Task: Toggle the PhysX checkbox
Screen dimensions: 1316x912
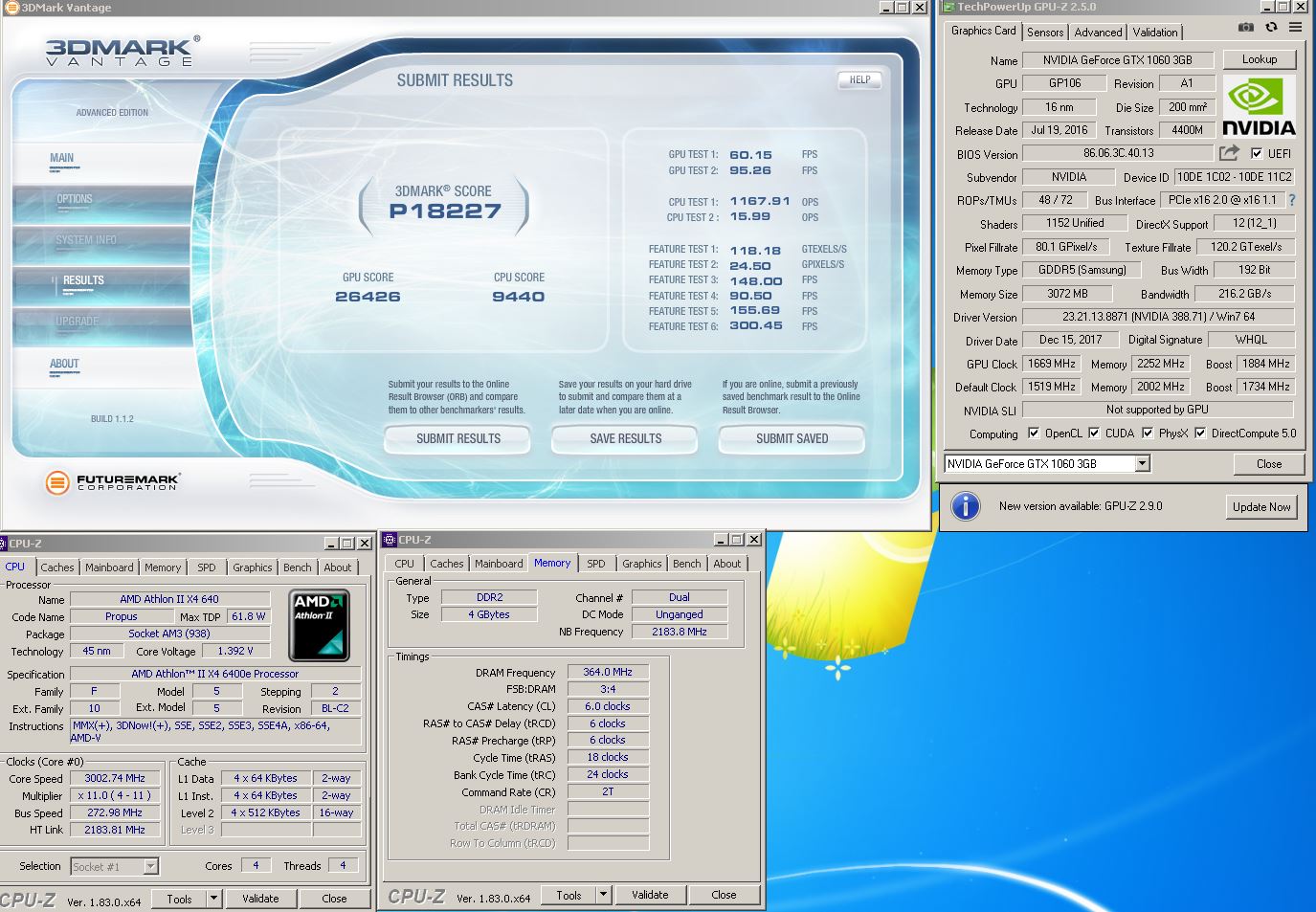Action: 1147,433
